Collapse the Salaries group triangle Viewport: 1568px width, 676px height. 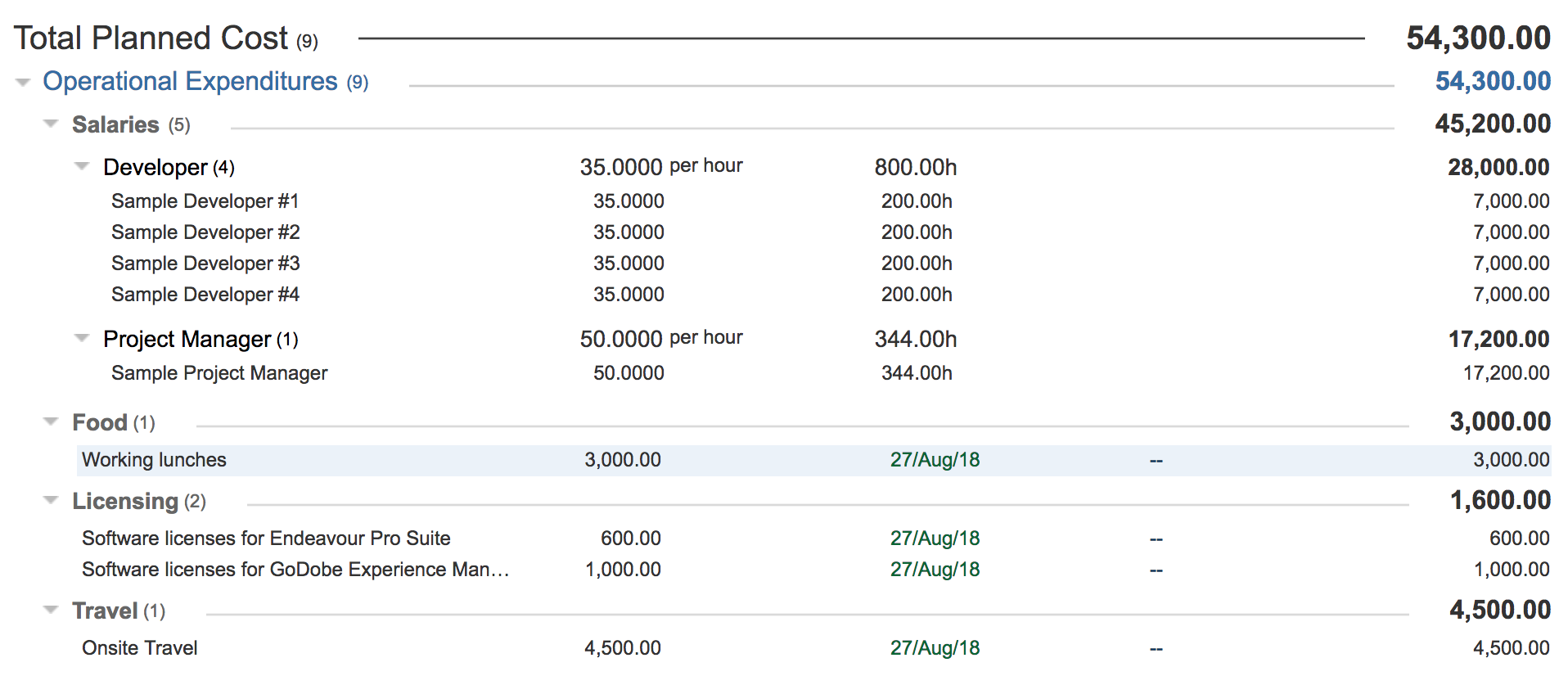51,124
